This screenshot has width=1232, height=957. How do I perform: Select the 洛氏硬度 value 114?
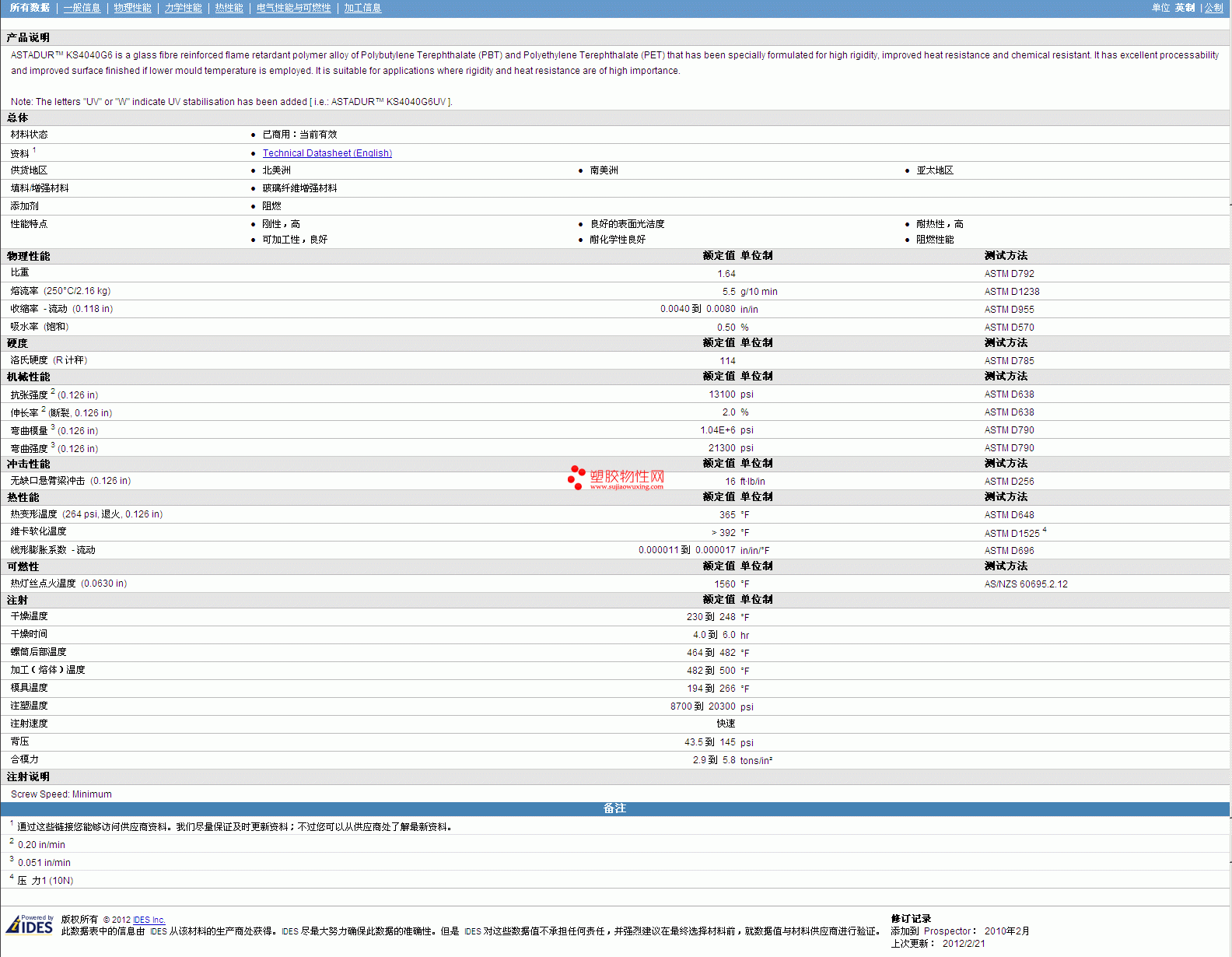pyautogui.click(x=728, y=361)
